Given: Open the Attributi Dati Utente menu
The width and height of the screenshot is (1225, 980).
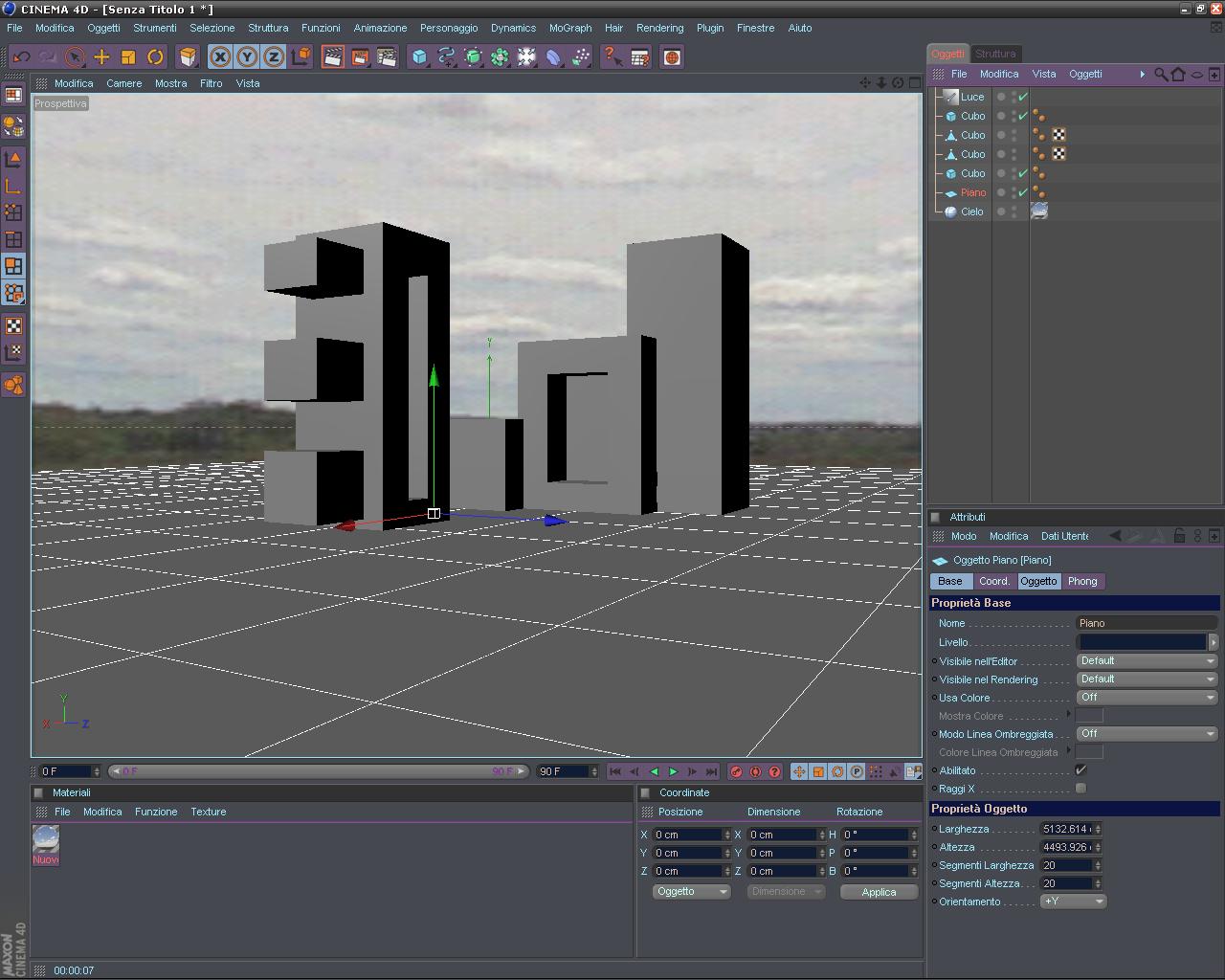Looking at the screenshot, I should pos(1064,536).
